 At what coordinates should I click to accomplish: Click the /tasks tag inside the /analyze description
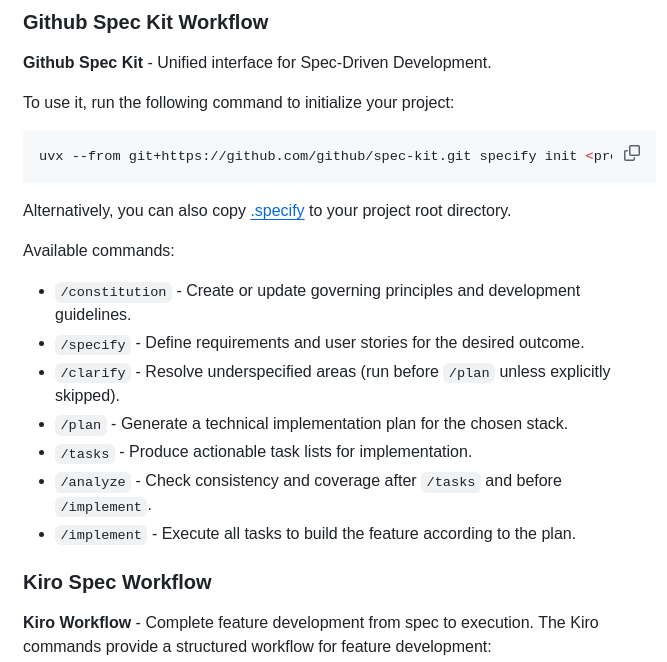click(450, 482)
